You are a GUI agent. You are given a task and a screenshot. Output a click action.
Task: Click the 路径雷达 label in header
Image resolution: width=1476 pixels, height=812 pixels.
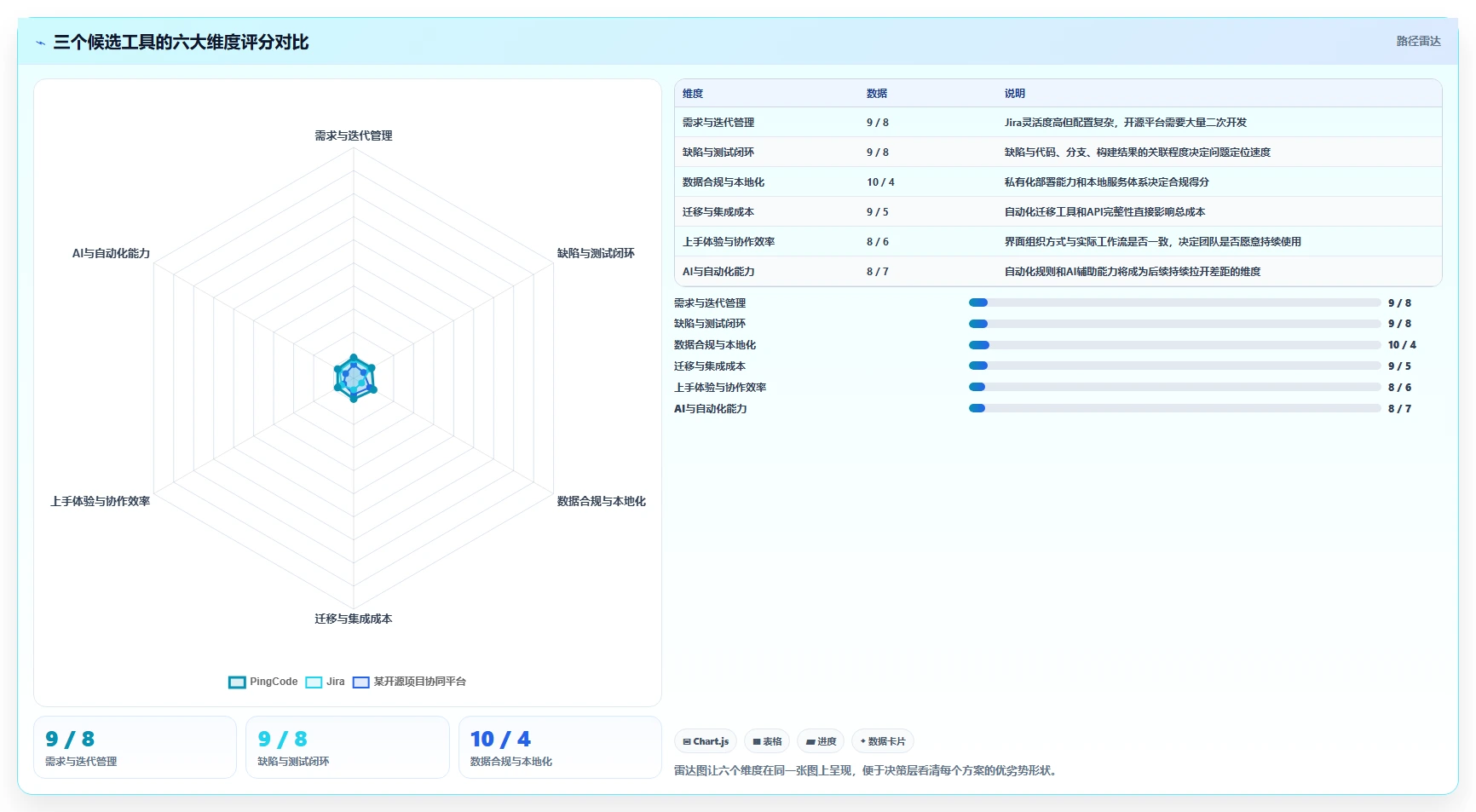(1418, 41)
